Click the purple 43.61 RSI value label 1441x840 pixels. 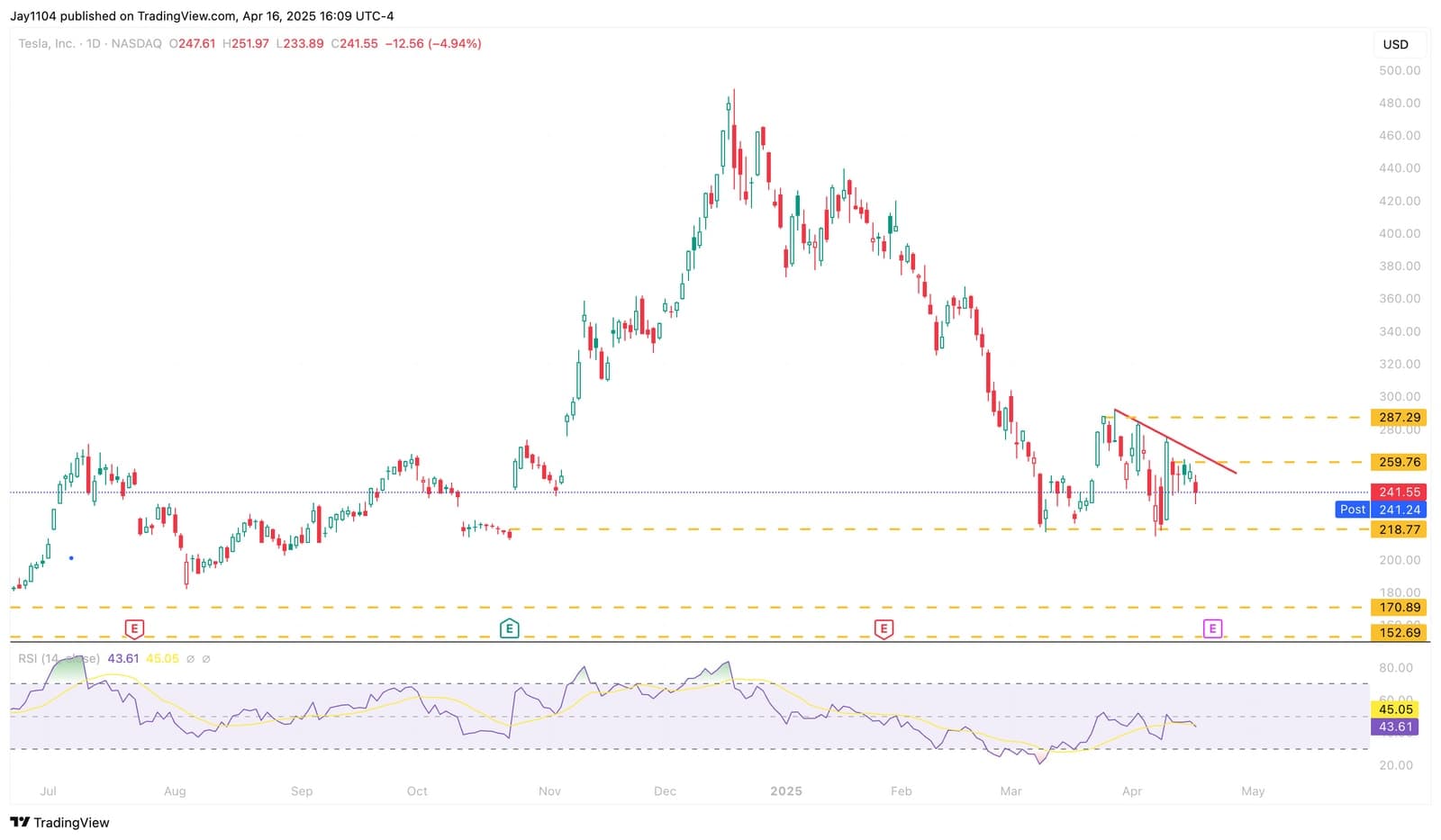[x=1395, y=727]
